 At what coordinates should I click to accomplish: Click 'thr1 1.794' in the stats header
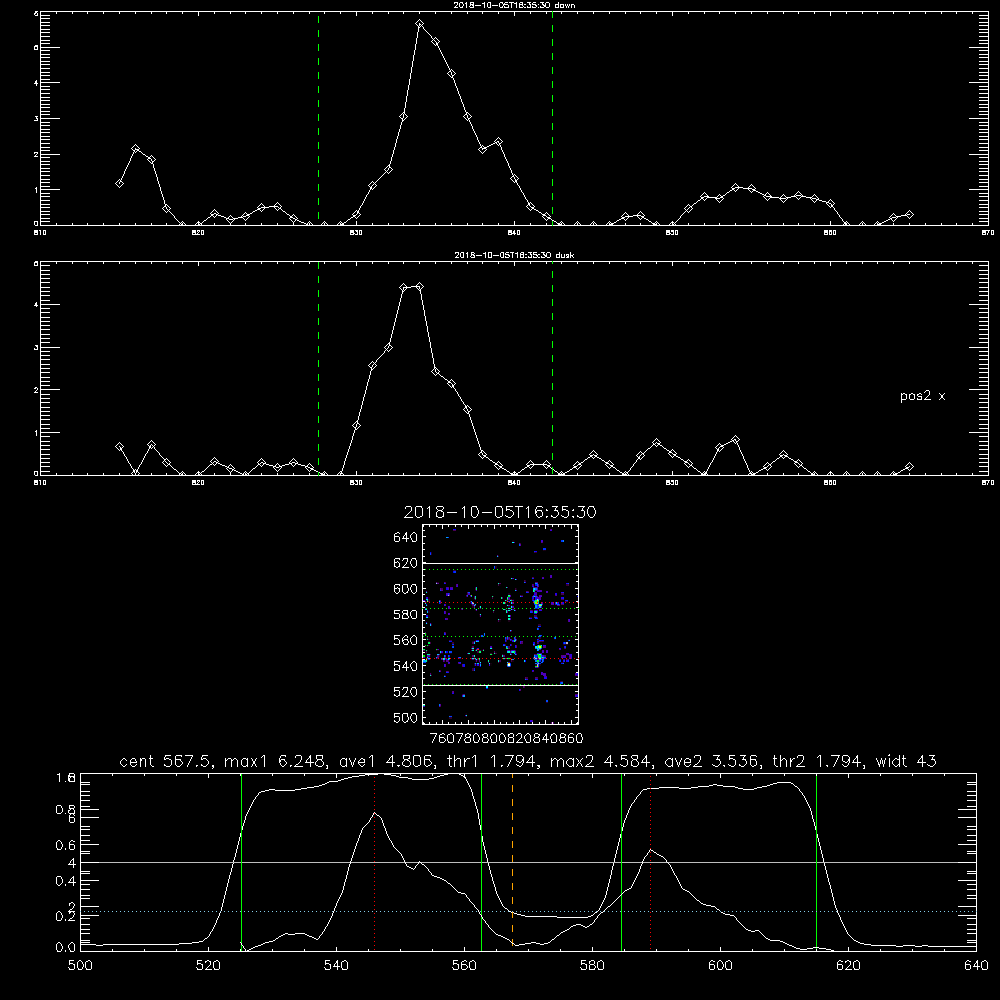coord(492,761)
